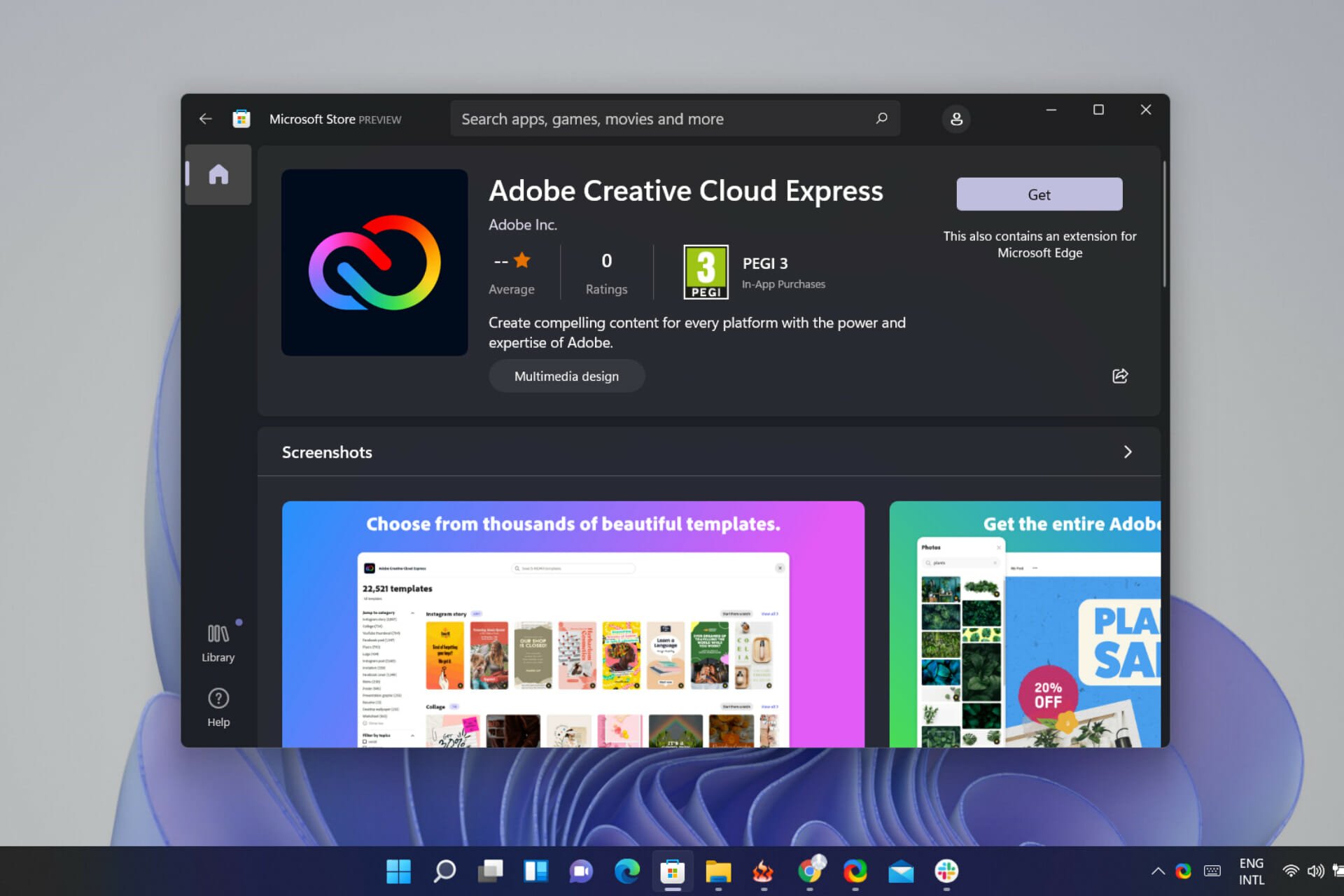Click the Average rating label
This screenshot has height=896, width=1344.
click(x=511, y=289)
